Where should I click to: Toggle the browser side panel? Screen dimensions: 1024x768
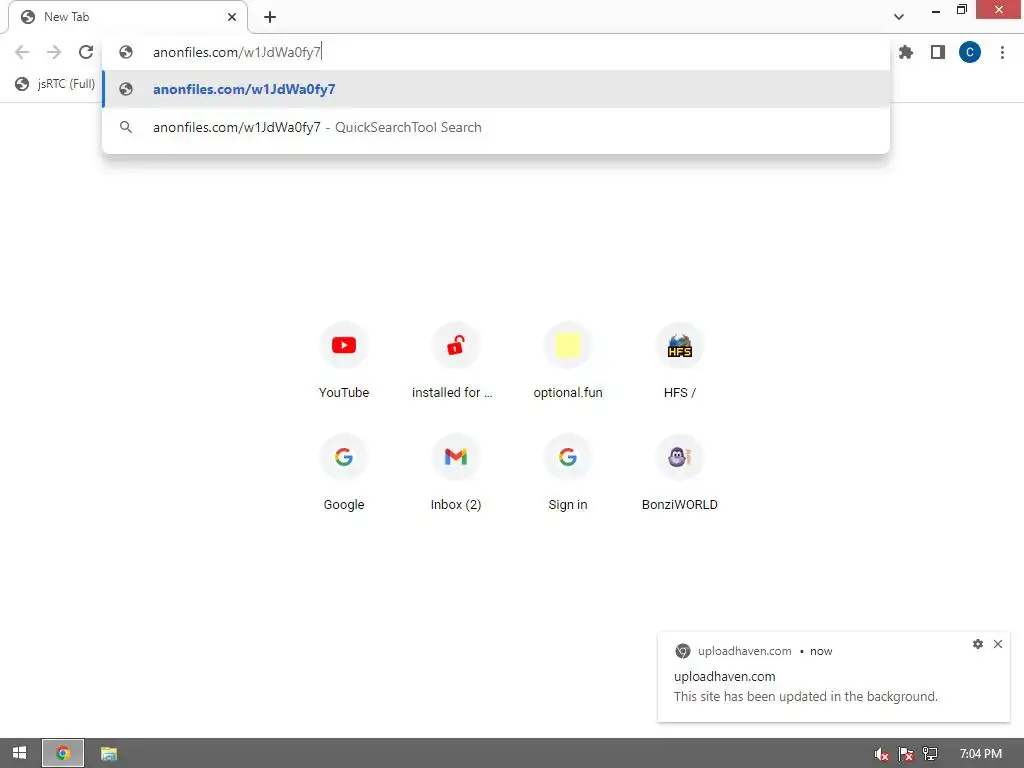[x=938, y=52]
